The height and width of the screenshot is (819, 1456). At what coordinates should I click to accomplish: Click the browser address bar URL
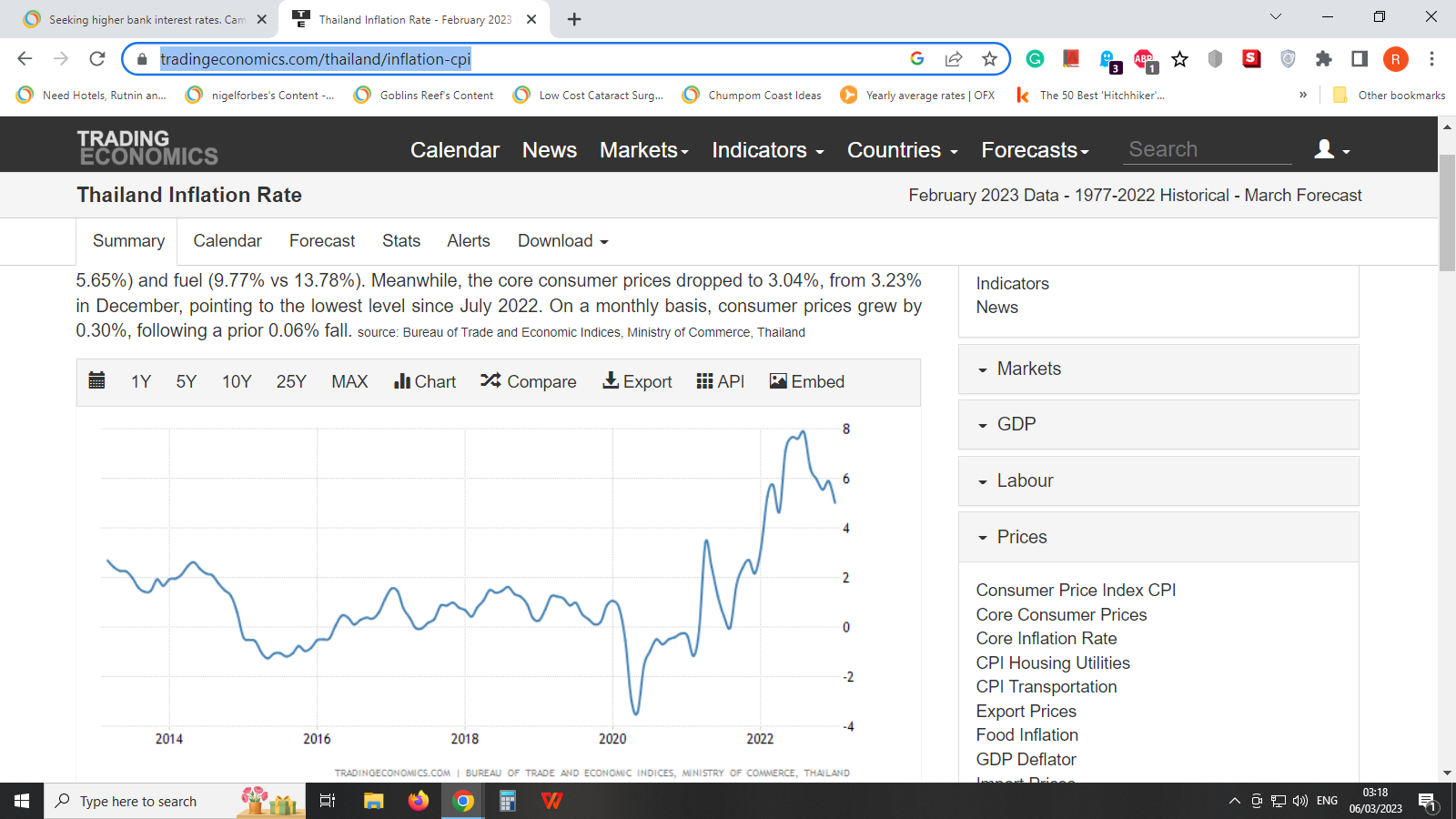click(x=316, y=59)
